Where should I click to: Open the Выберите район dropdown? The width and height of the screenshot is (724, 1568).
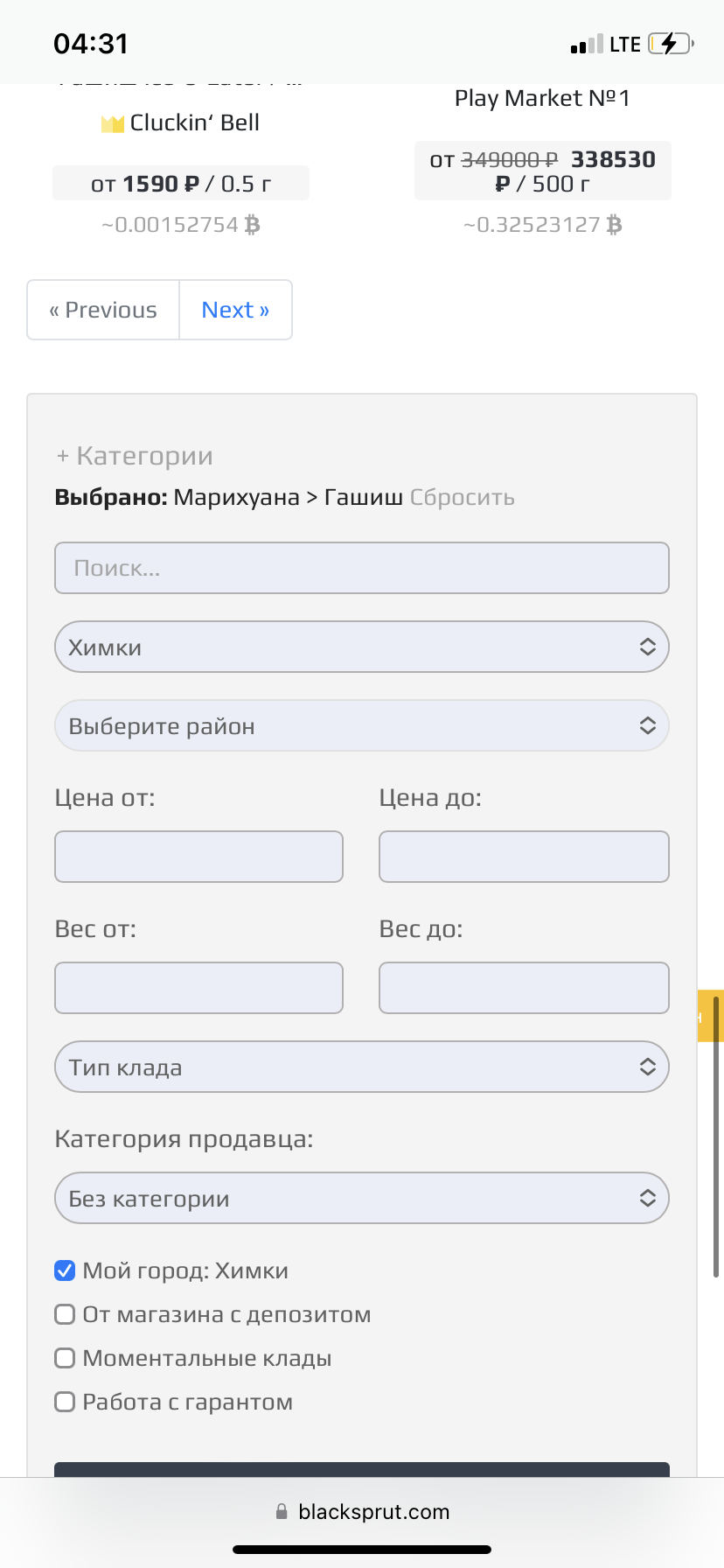[x=362, y=725]
